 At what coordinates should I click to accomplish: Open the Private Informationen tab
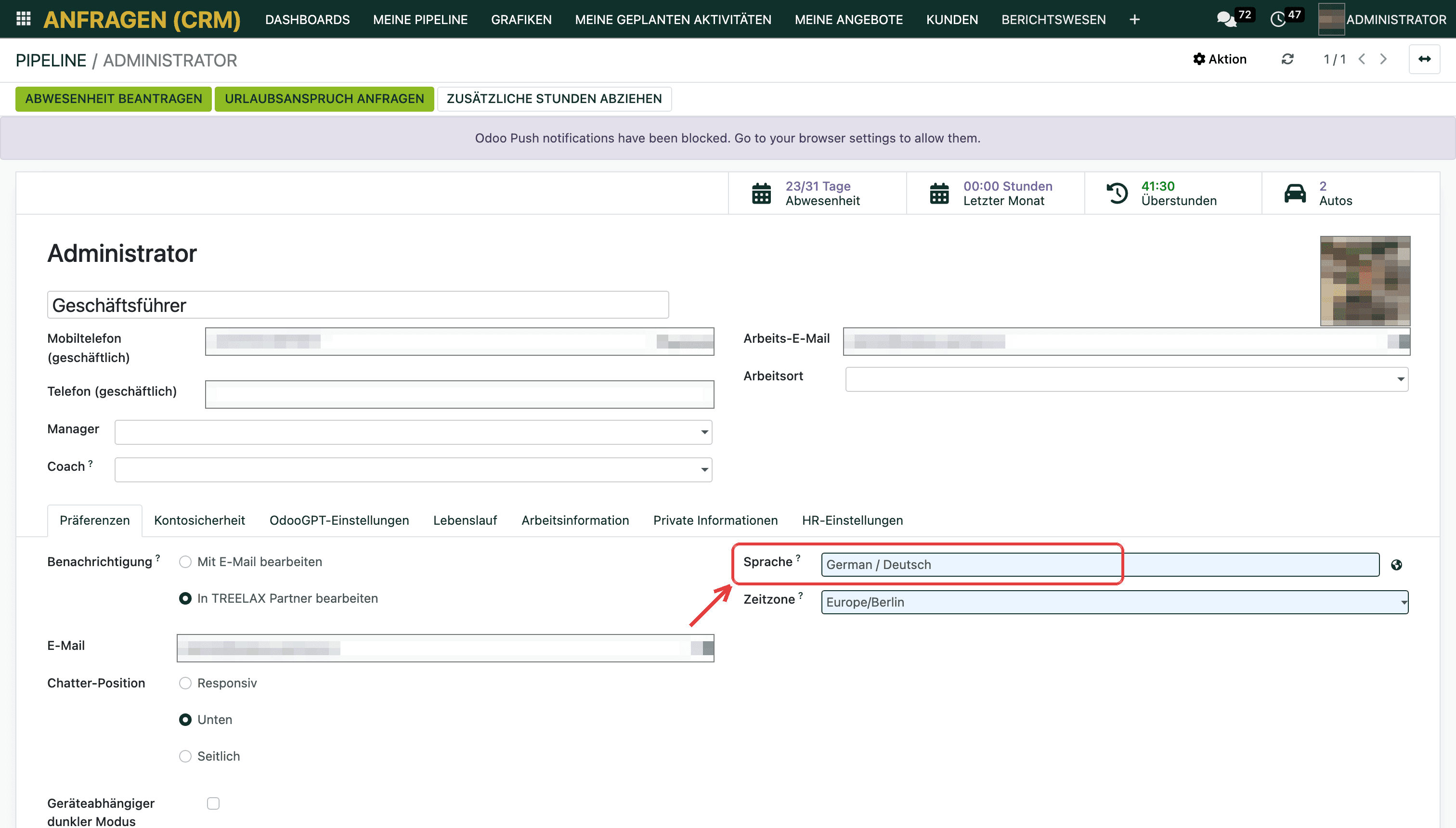pyautogui.click(x=715, y=520)
